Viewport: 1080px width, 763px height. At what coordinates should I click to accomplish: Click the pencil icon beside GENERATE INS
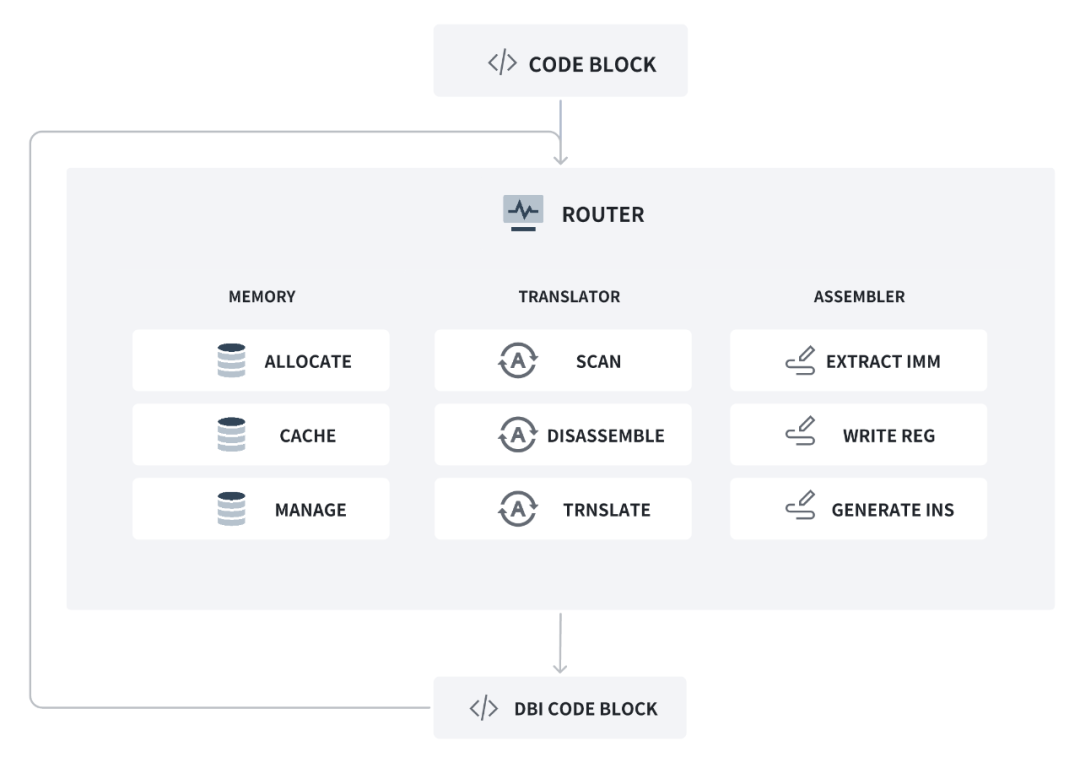pyautogui.click(x=800, y=509)
